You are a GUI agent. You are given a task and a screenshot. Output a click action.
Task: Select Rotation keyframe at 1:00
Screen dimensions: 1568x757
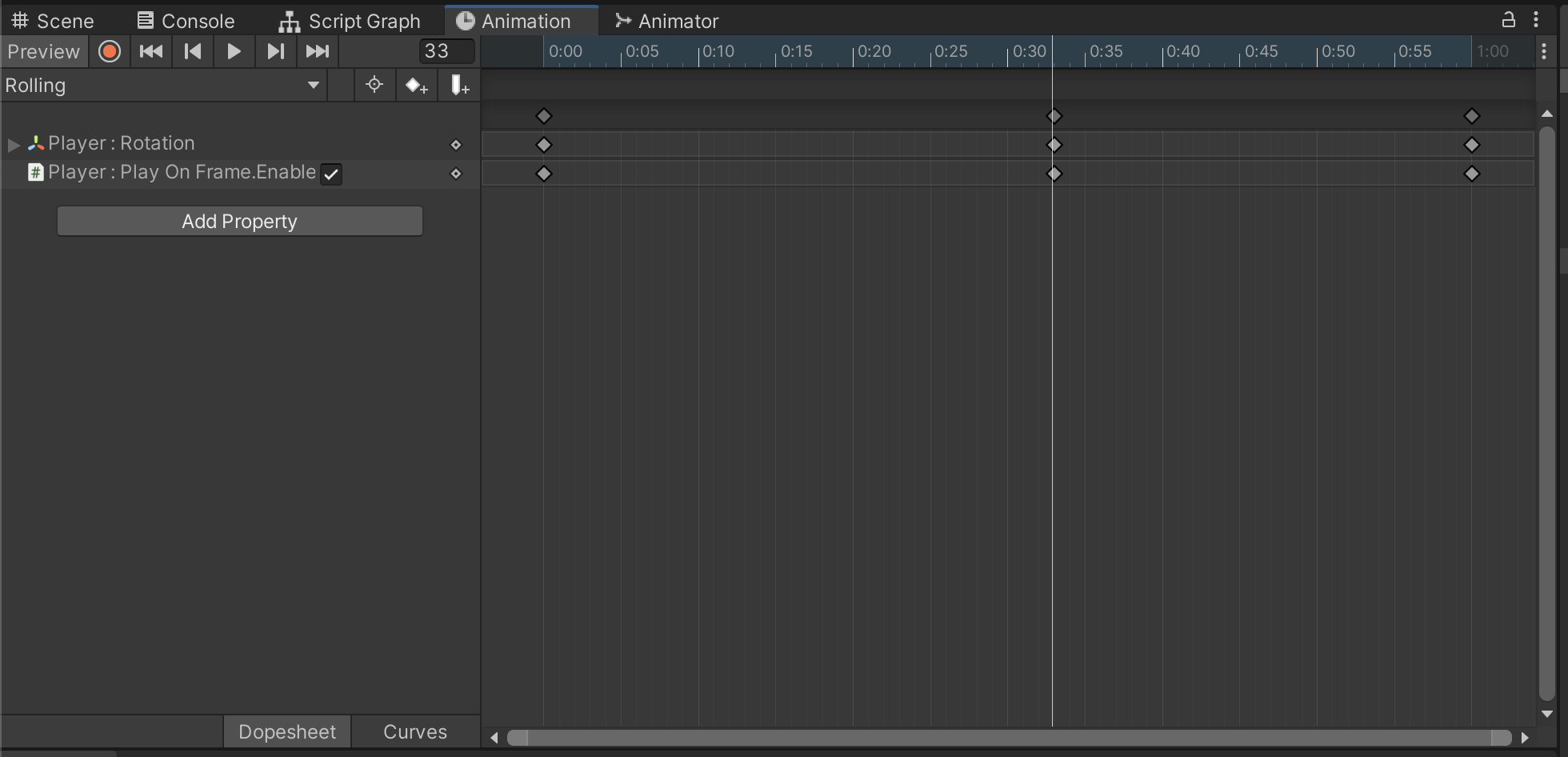(1472, 145)
